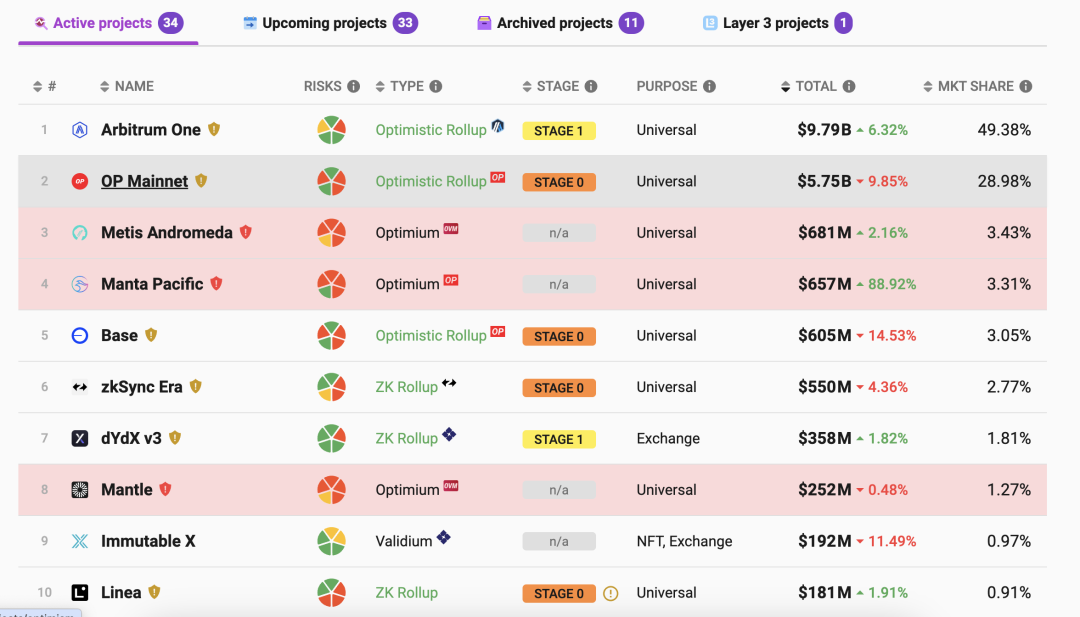The height and width of the screenshot is (617, 1080).
Task: Switch to the Upcoming projects tab
Action: [324, 23]
